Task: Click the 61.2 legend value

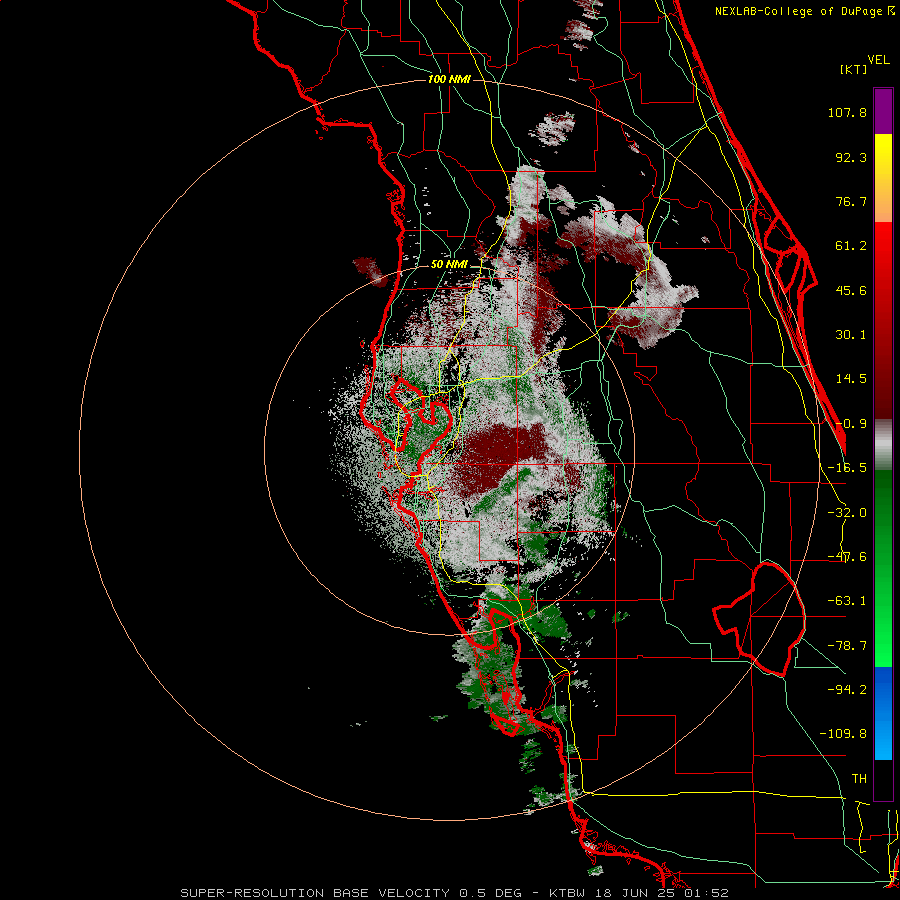Action: coord(851,246)
